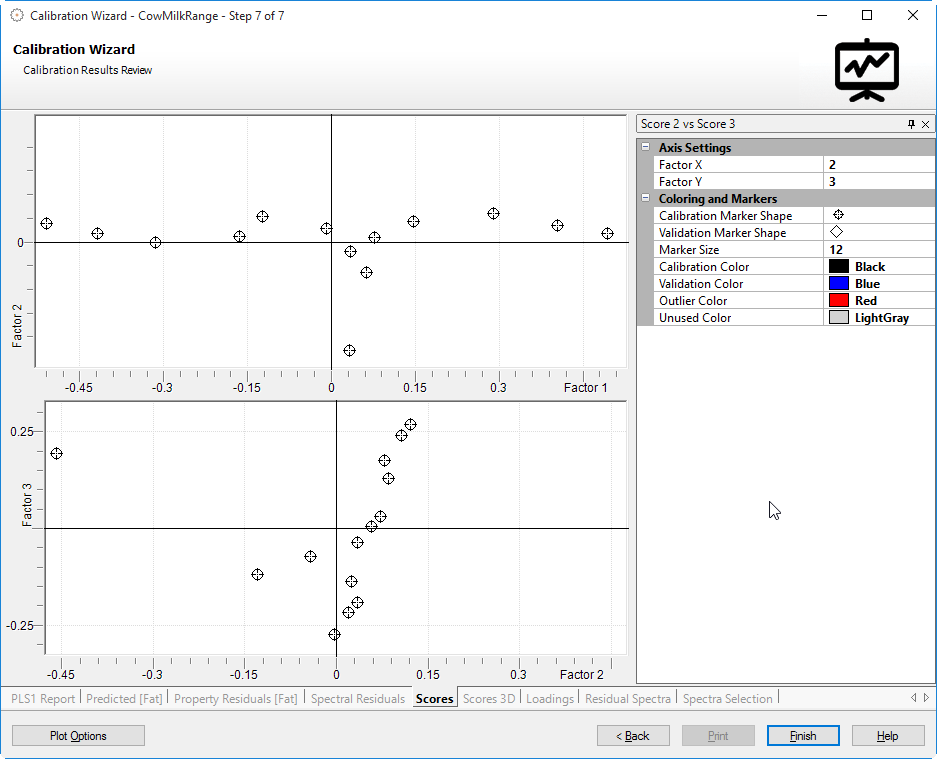Viewport: 937px width, 759px height.
Task: Open the Factor Y value field
Action: (x=866, y=182)
